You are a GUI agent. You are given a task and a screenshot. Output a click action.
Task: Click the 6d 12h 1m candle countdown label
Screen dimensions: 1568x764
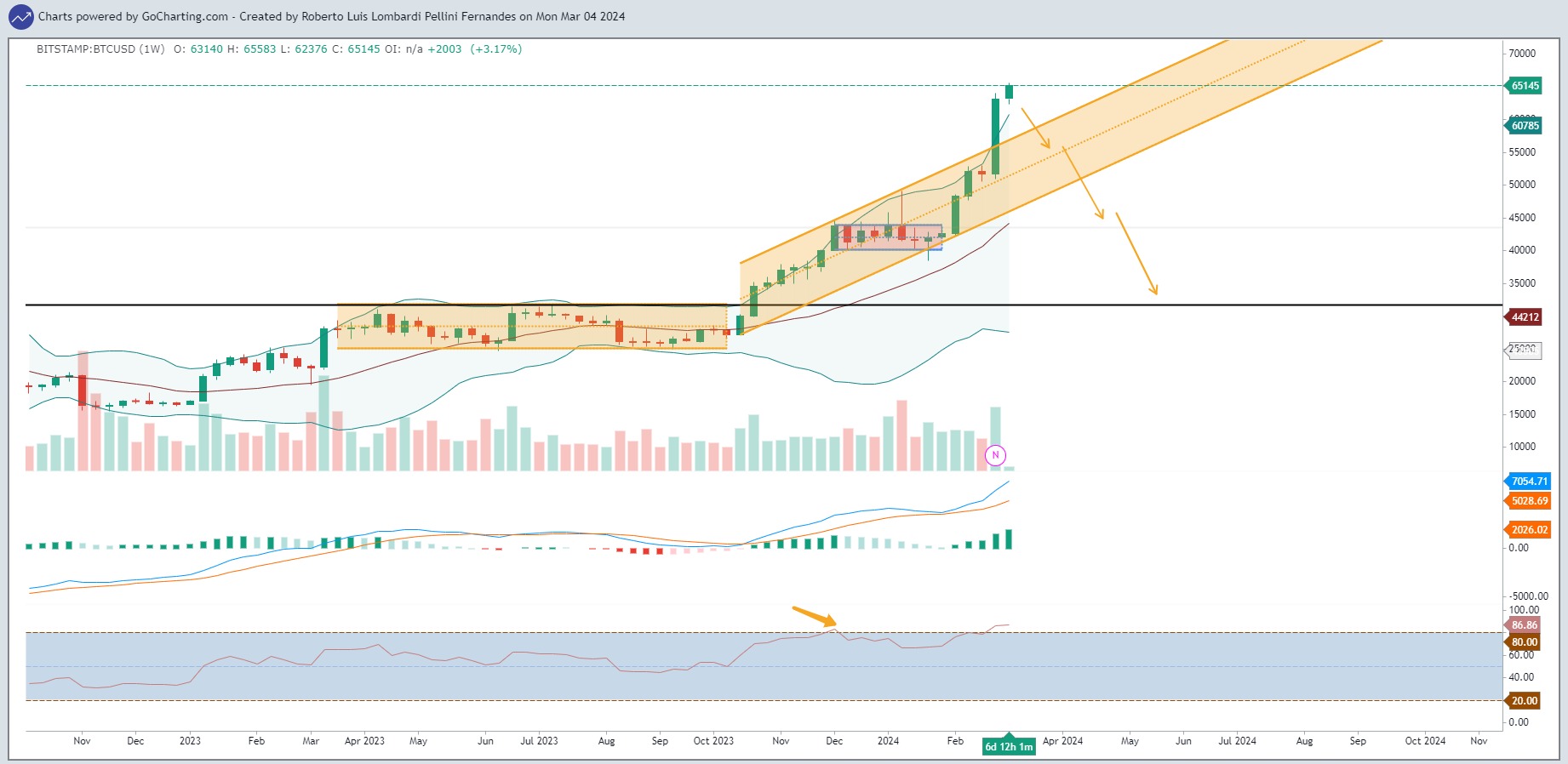point(1009,746)
